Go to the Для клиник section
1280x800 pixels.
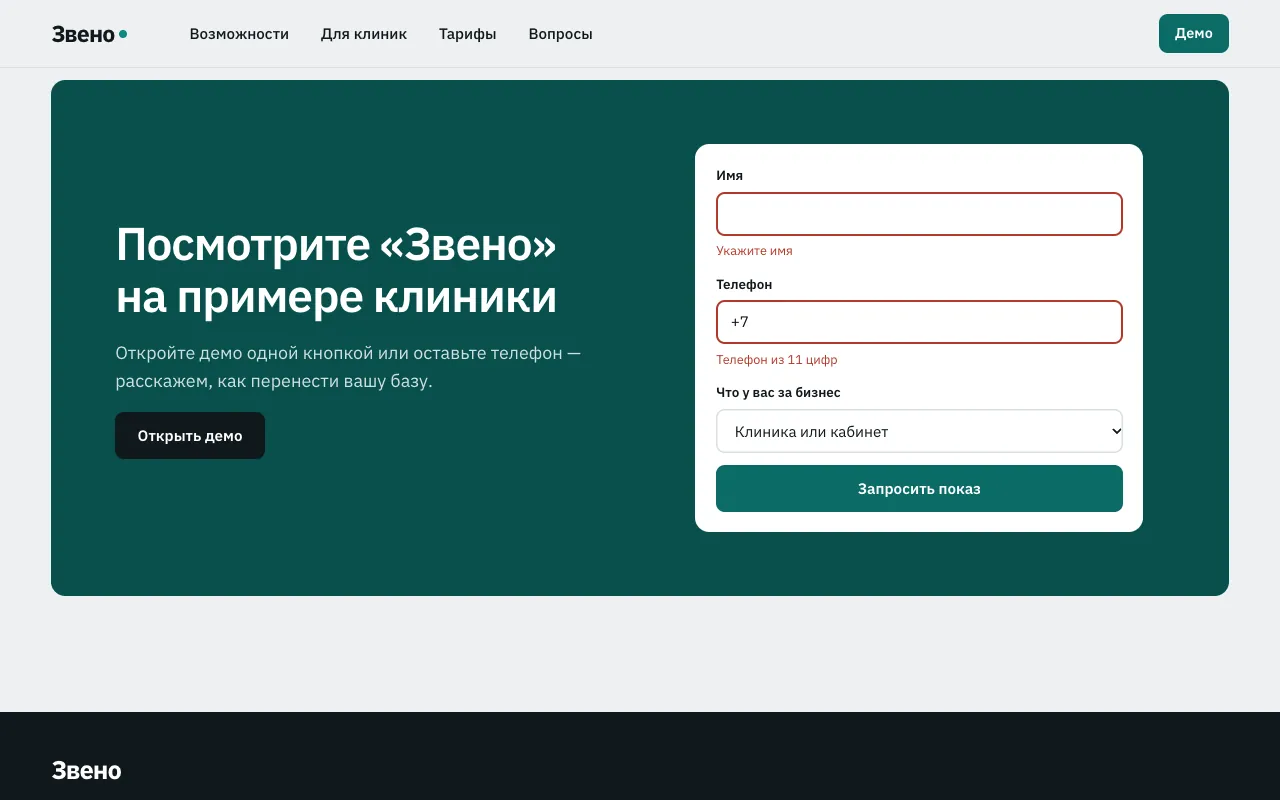click(364, 34)
